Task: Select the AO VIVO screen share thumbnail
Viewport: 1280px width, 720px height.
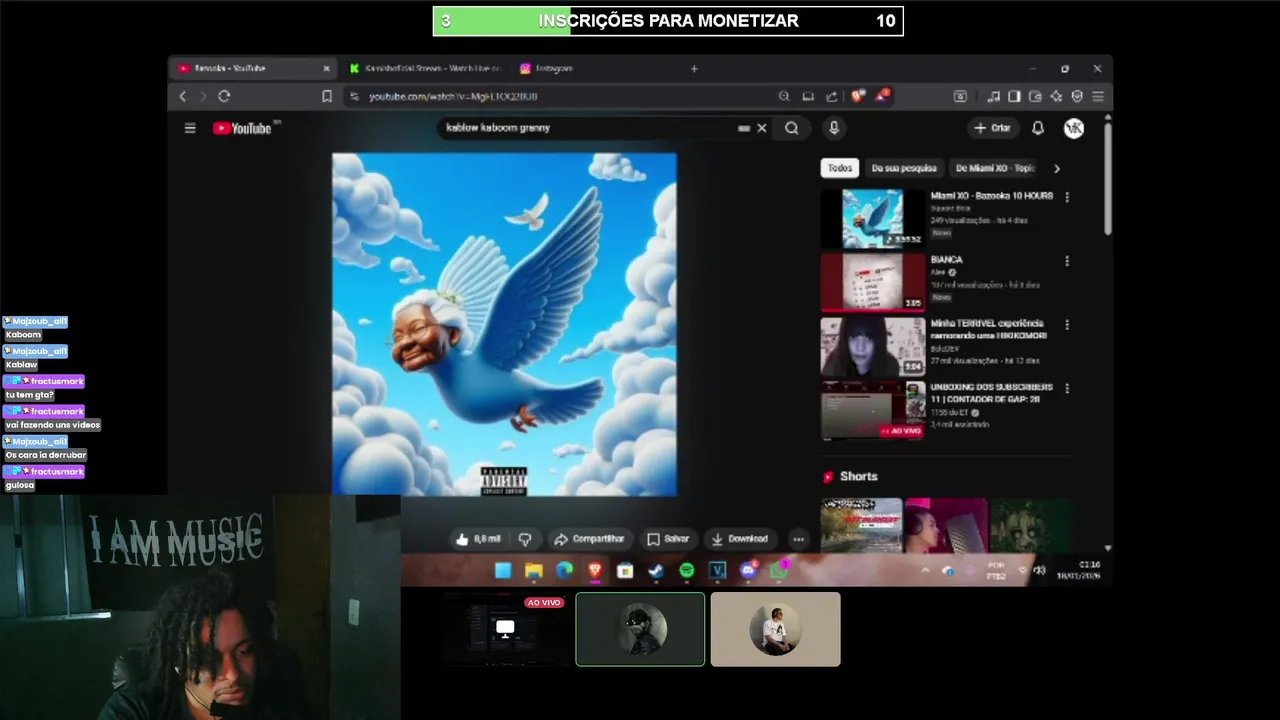Action: point(505,629)
